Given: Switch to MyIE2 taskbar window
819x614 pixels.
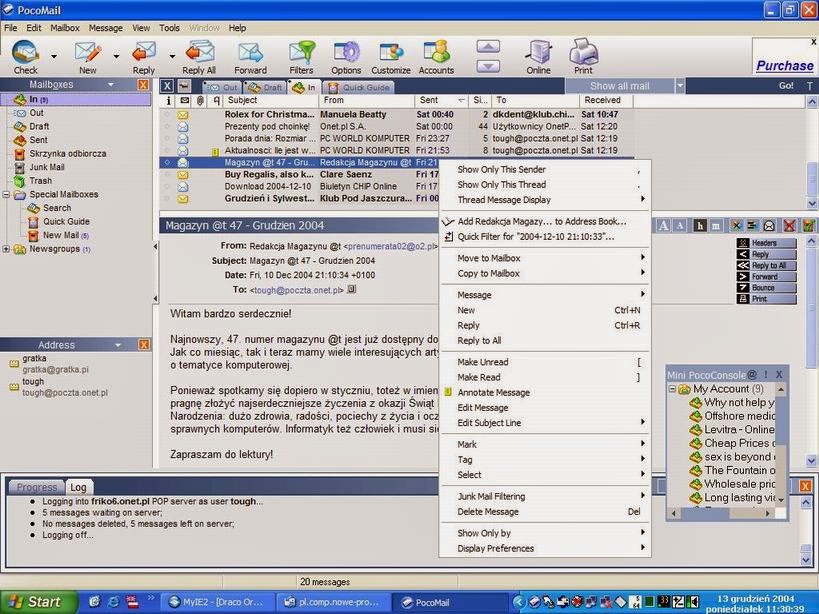Looking at the screenshot, I should point(216,602).
